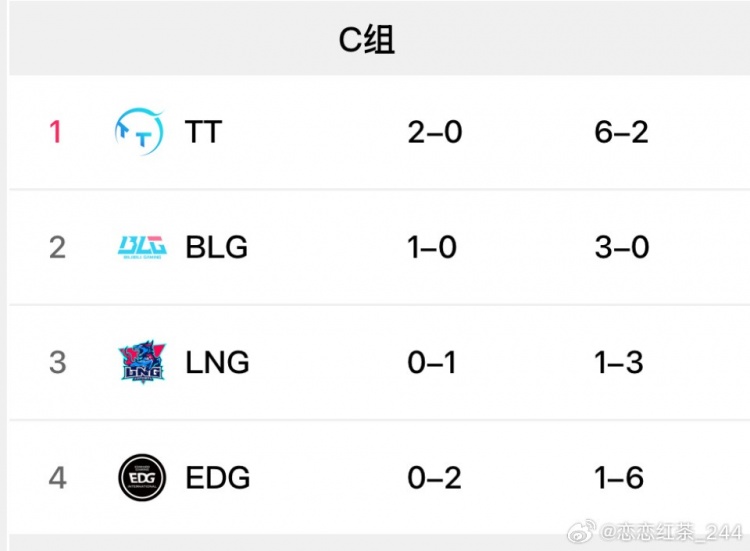Click the BLG team logo

141,247
